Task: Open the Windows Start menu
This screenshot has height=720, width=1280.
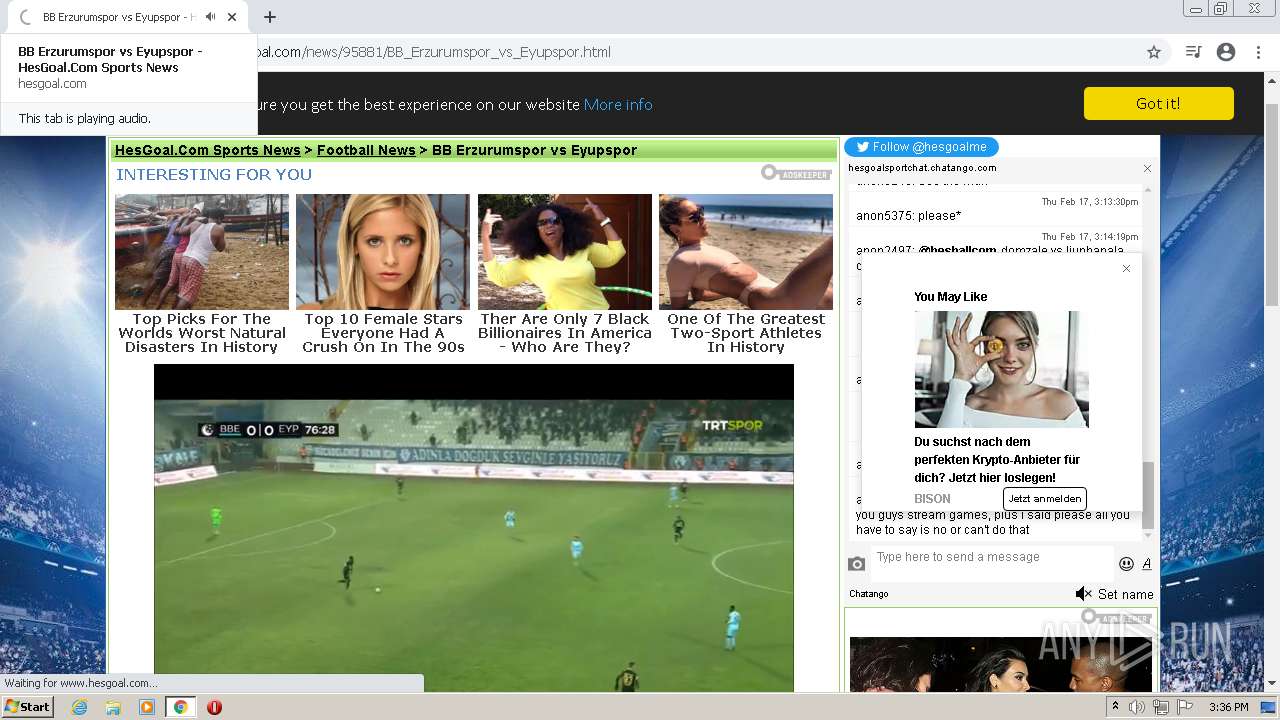Action: point(27,707)
